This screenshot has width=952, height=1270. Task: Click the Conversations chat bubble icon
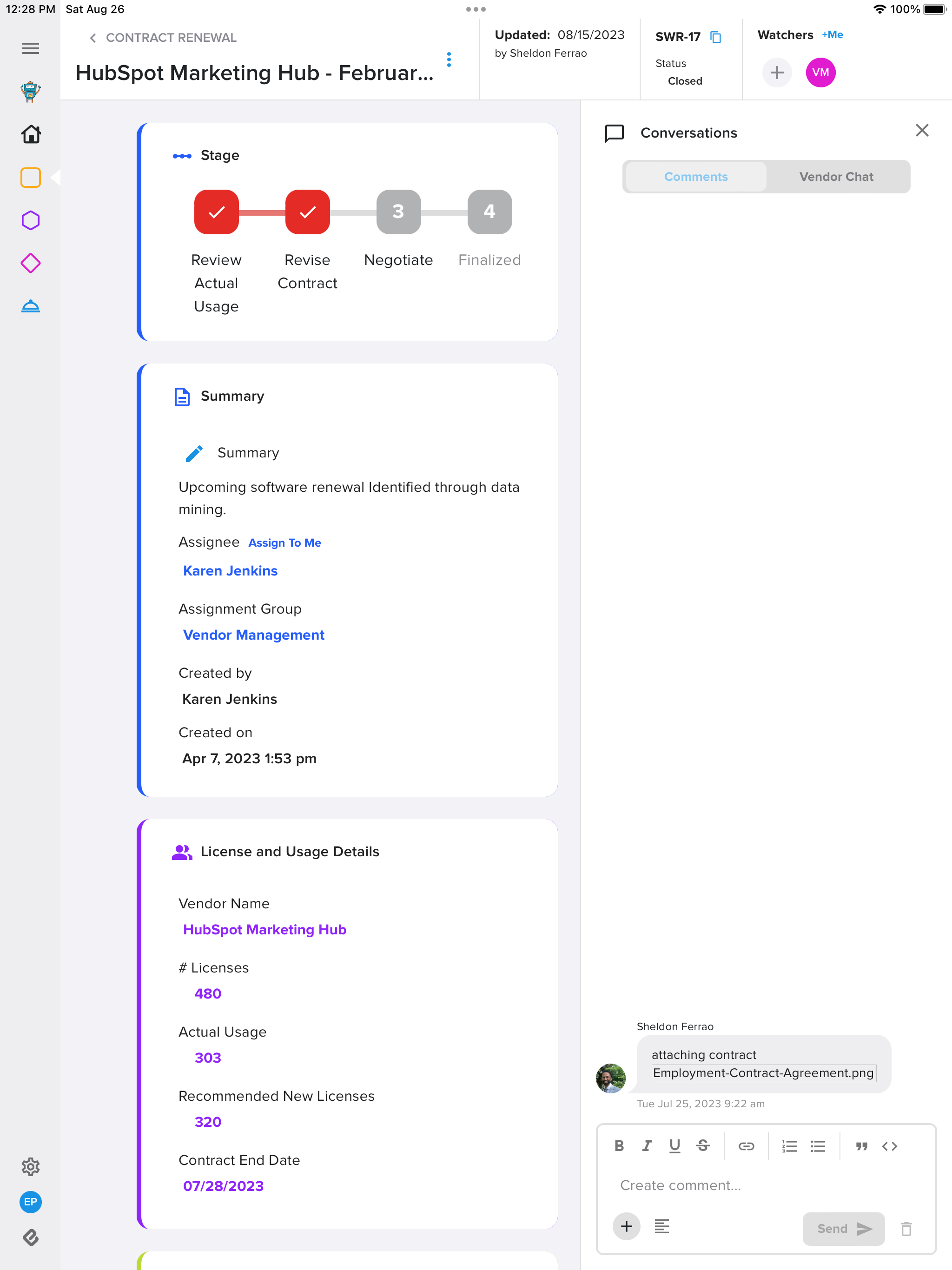(614, 133)
